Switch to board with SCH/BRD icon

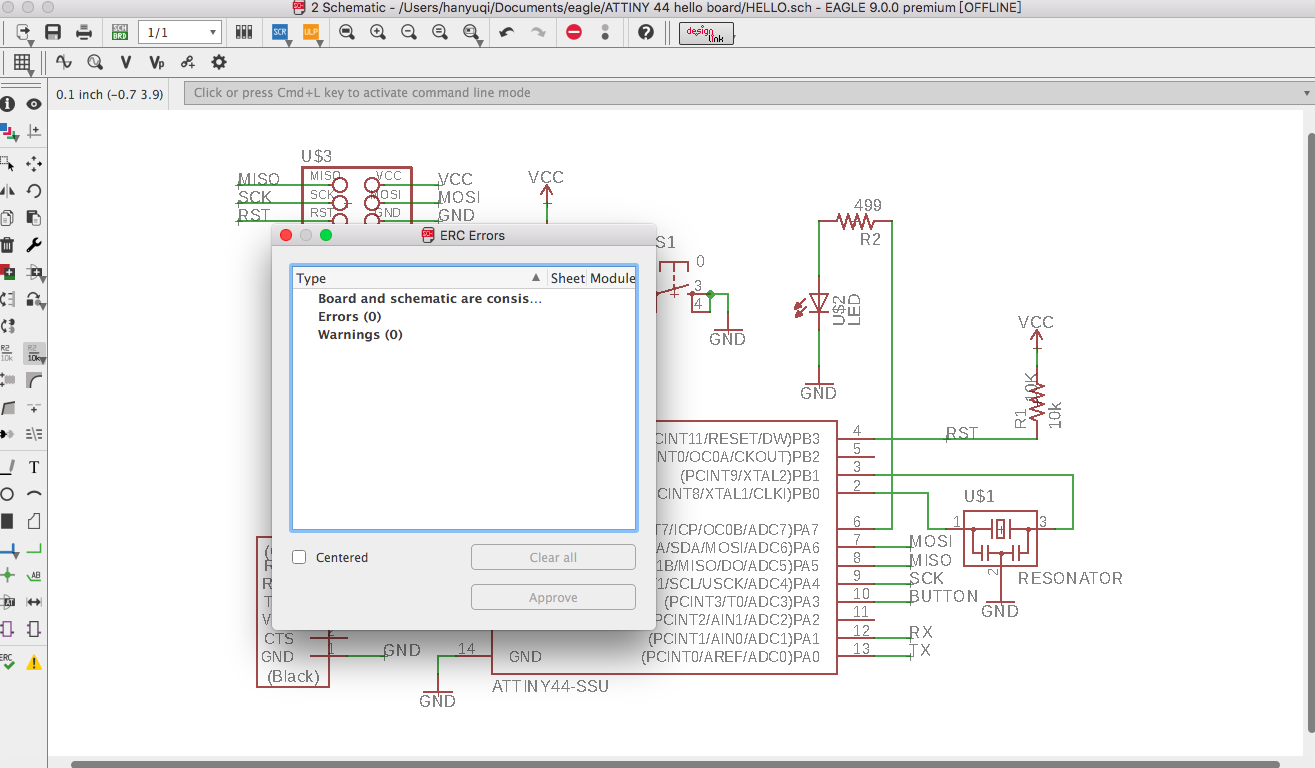(x=120, y=32)
